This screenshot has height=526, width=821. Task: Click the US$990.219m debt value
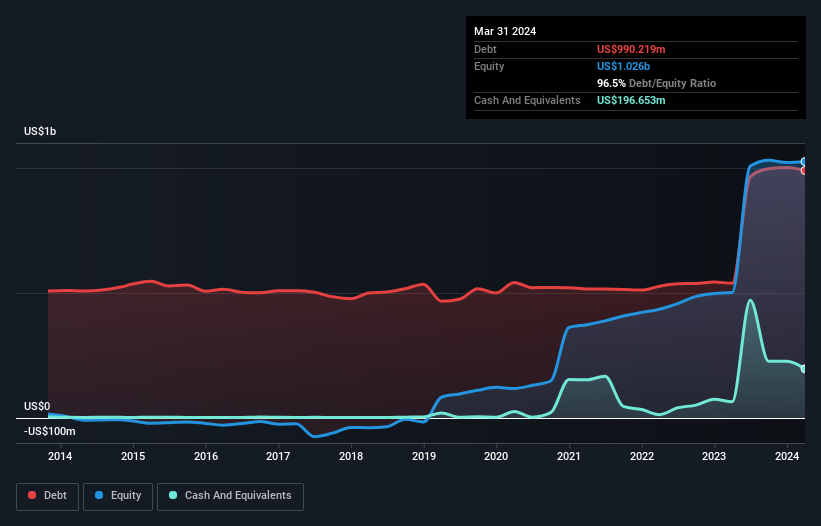[631, 49]
